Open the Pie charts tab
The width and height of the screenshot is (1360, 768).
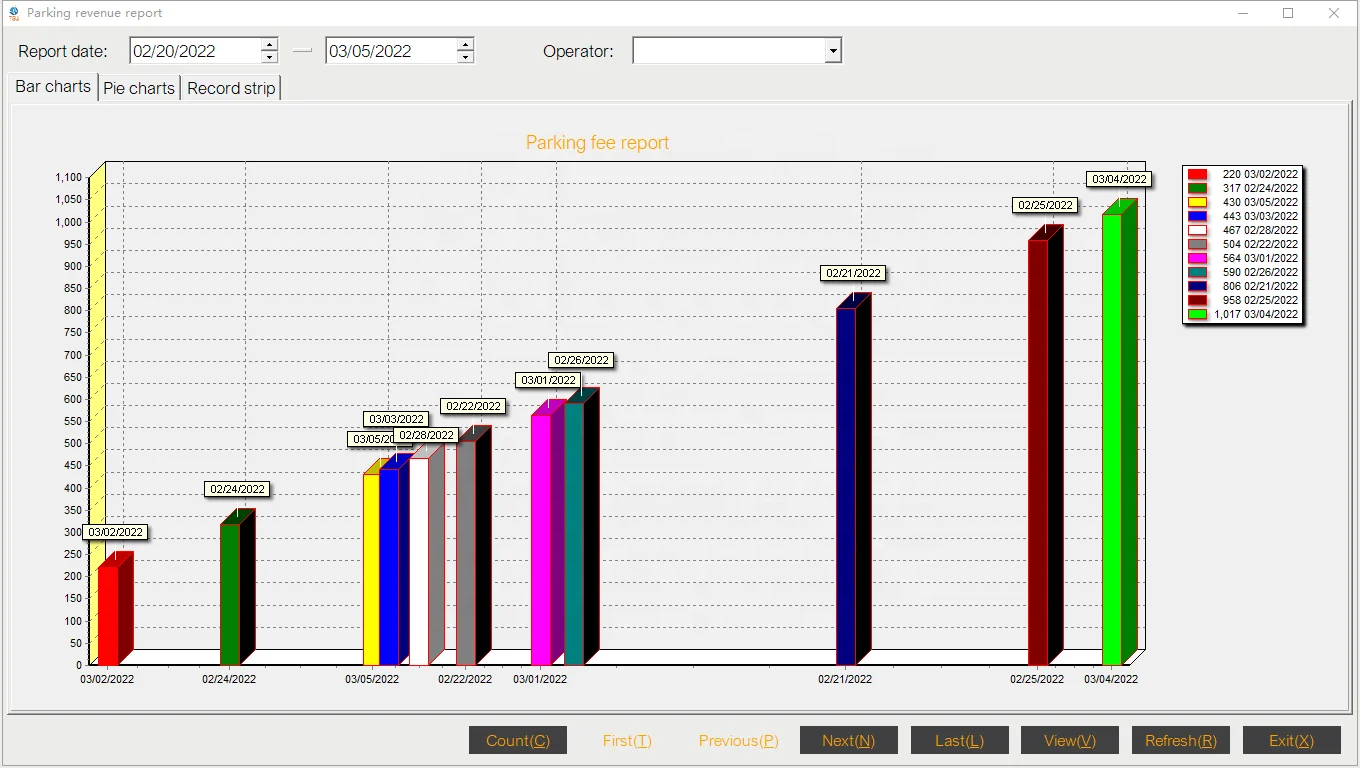click(139, 88)
